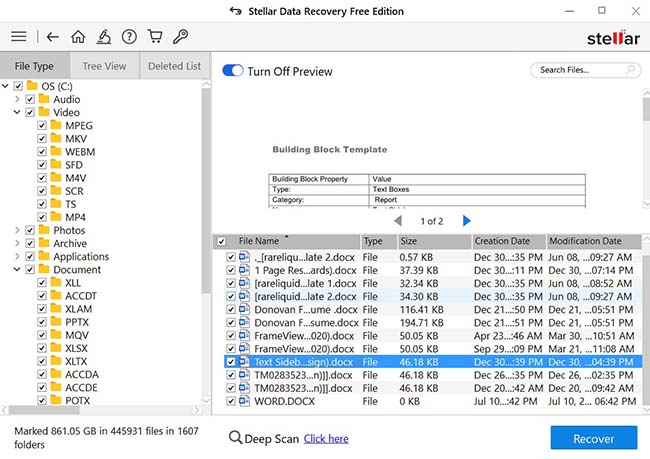This screenshot has height=459, width=650.
Task: Click the microscope scan icon
Action: (x=104, y=36)
